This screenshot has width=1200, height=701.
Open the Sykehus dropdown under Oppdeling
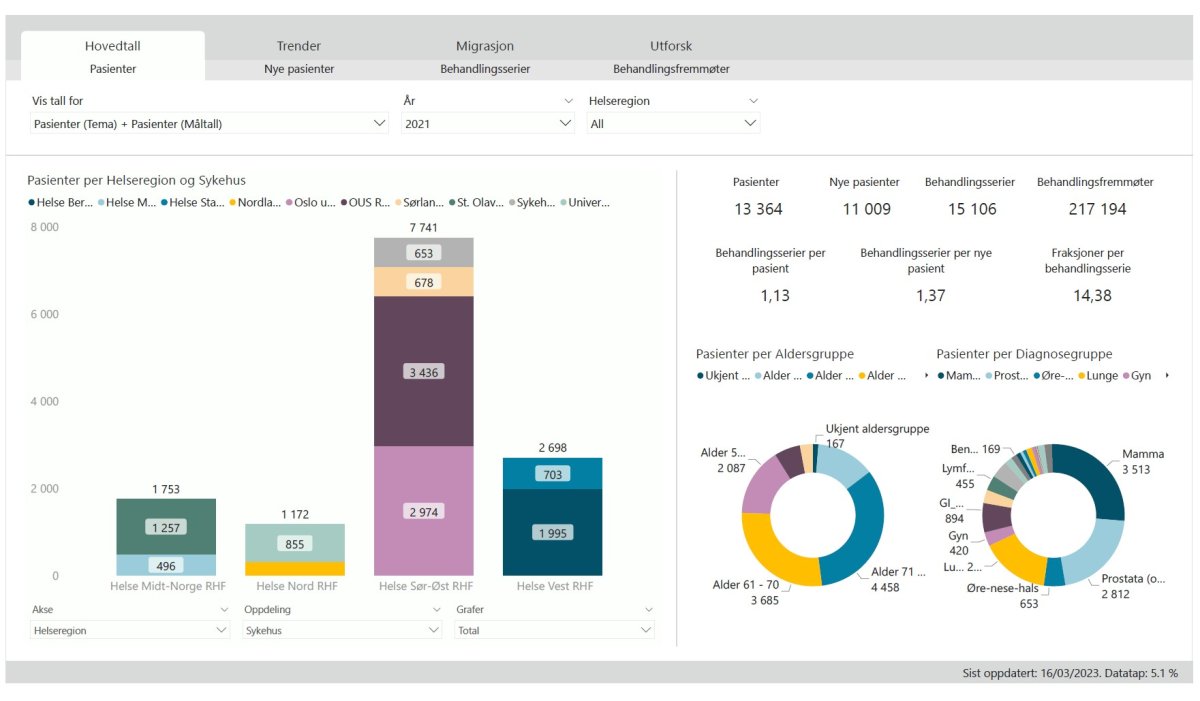pyautogui.click(x=342, y=631)
